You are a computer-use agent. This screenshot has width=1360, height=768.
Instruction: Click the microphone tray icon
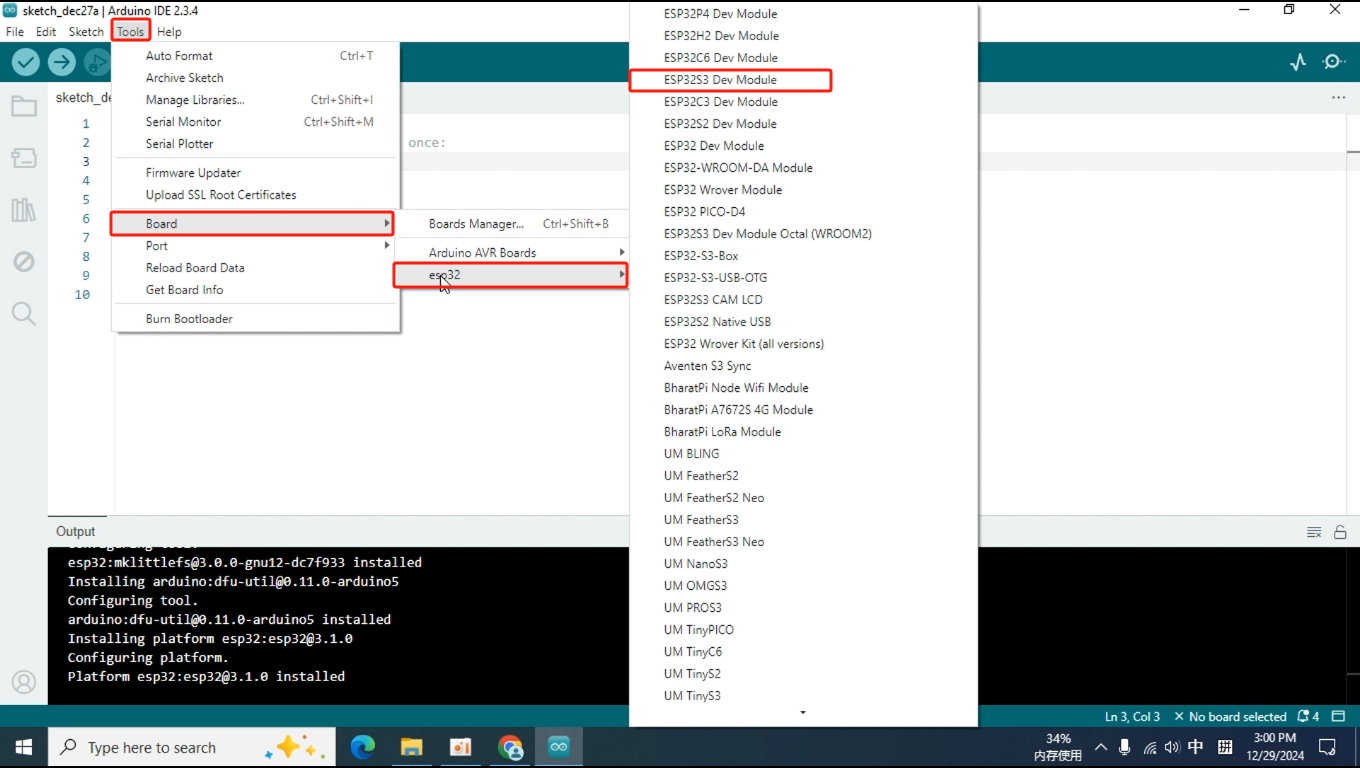(x=1125, y=747)
